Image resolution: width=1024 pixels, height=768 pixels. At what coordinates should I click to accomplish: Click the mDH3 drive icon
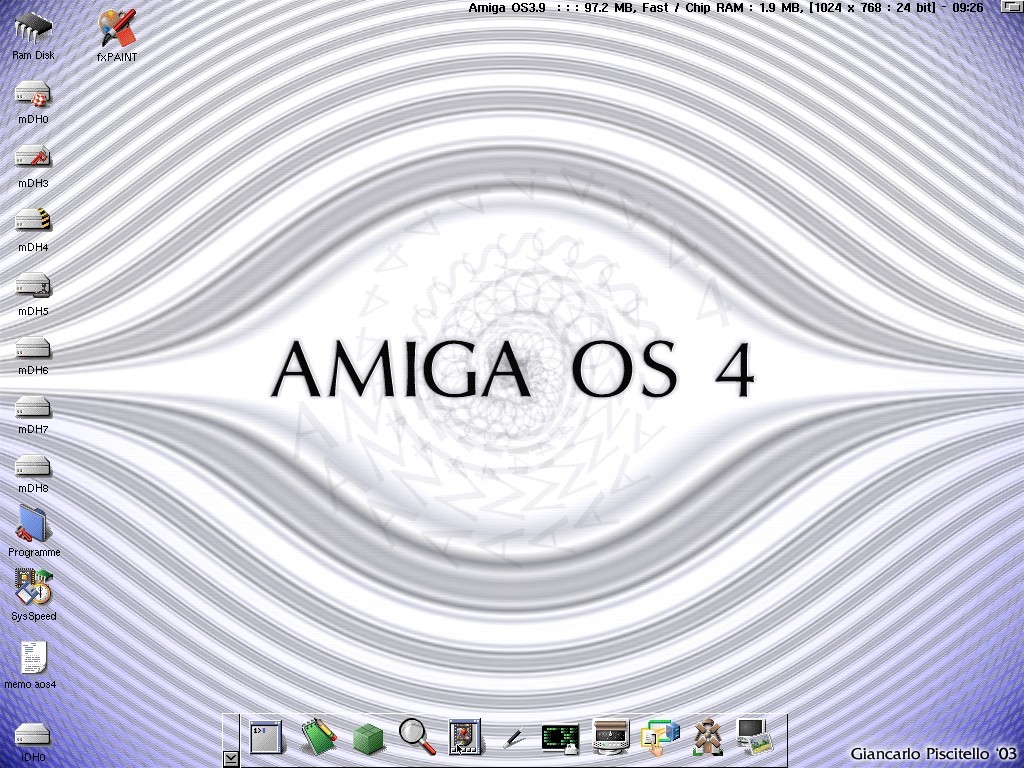pyautogui.click(x=33, y=159)
